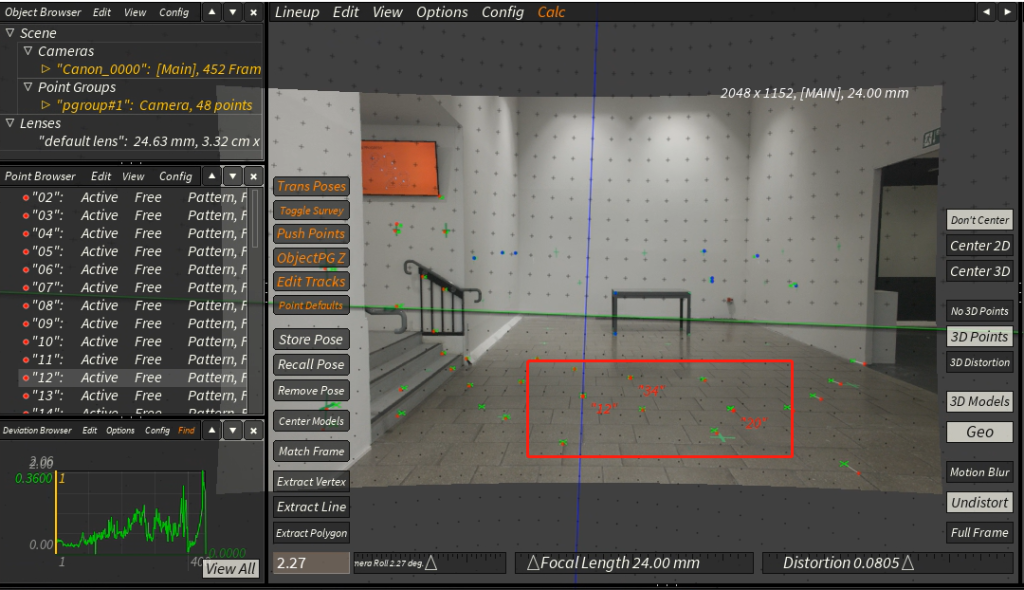Toggle the 3D Distortion display

[x=980, y=363]
